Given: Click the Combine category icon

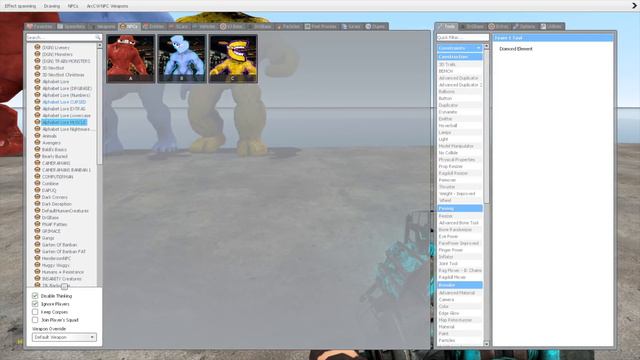Looking at the screenshot, I should [x=37, y=184].
